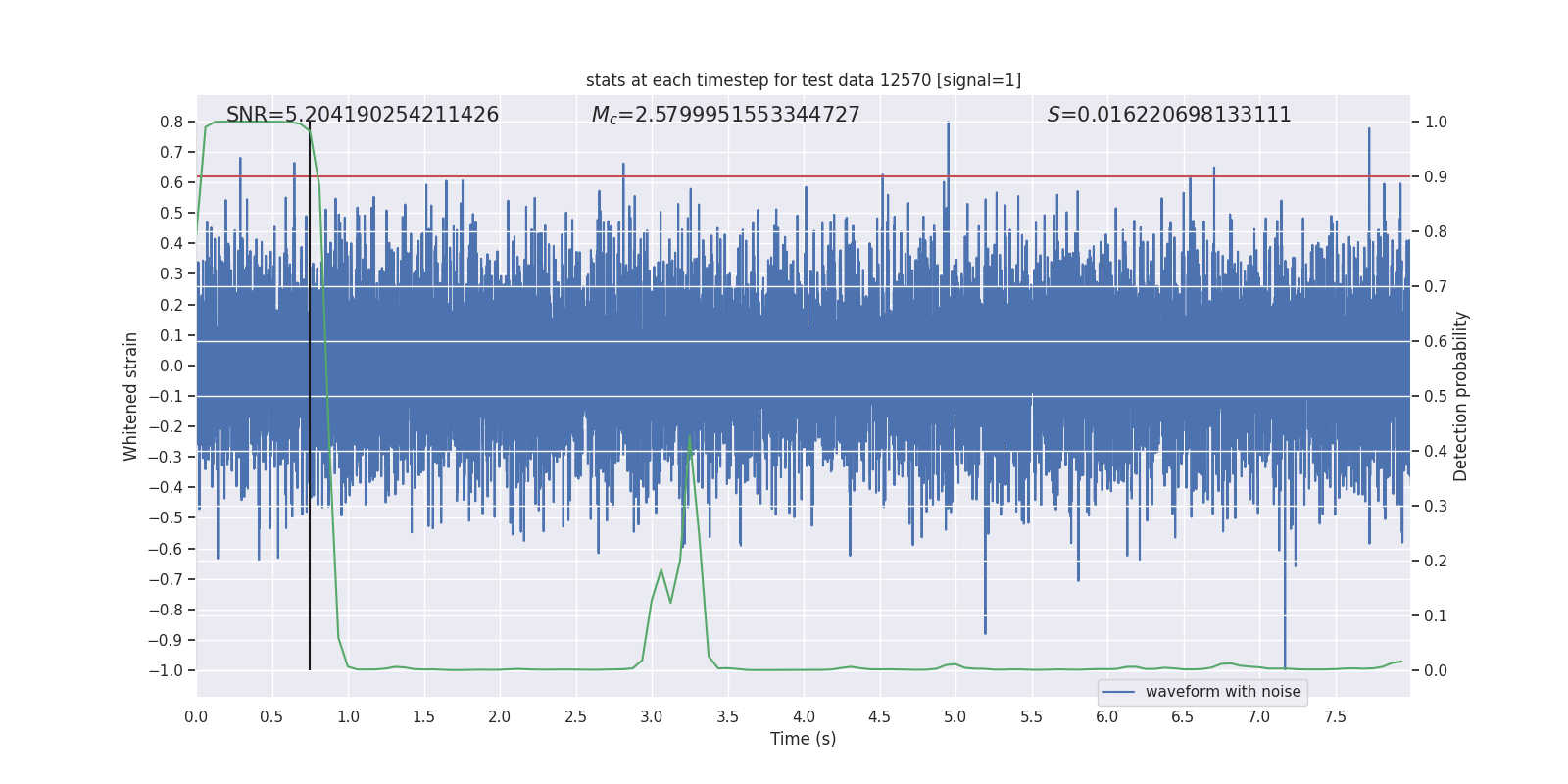Click the 'waveform with noise' legend label
This screenshot has height=784, width=1568.
pos(1223,692)
